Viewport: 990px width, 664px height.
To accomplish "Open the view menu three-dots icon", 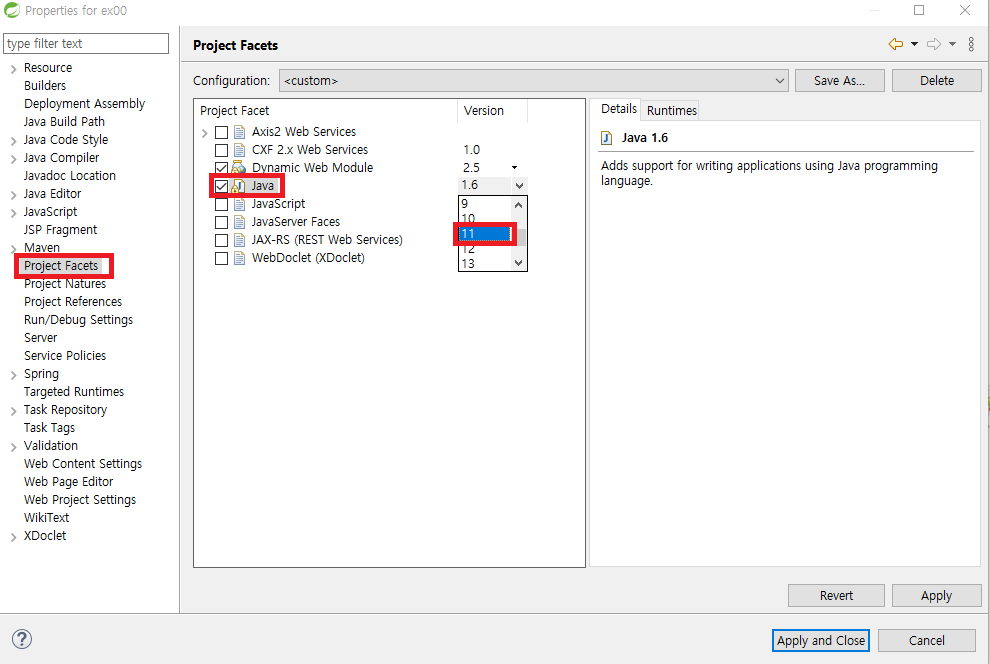I will coord(971,44).
